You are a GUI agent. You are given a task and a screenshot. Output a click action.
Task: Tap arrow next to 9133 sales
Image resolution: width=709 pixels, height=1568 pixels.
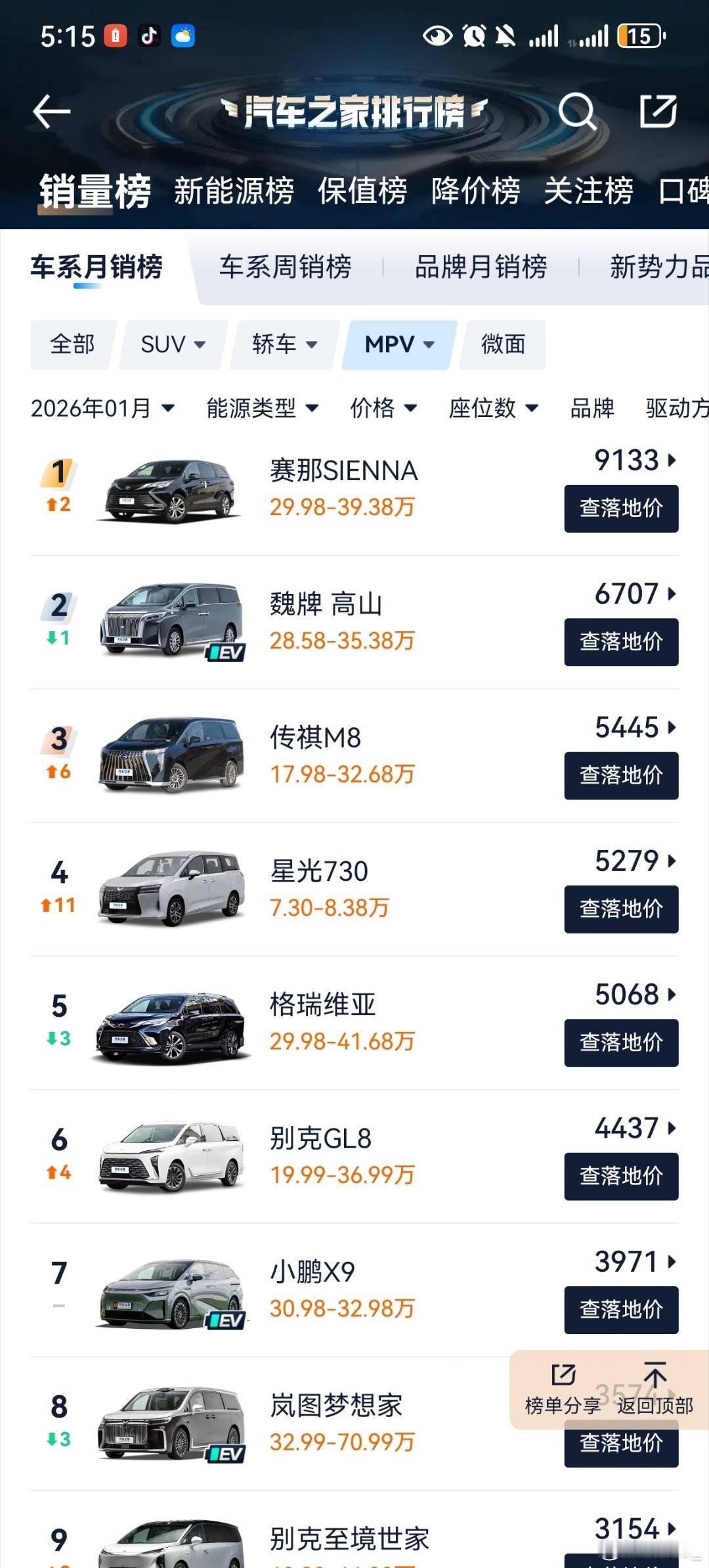pos(672,460)
